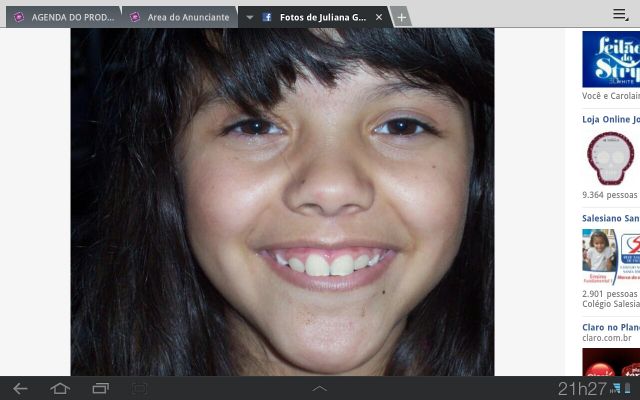This screenshot has height=400, width=640.
Task: Tap the Android back arrow
Action: click(20, 388)
